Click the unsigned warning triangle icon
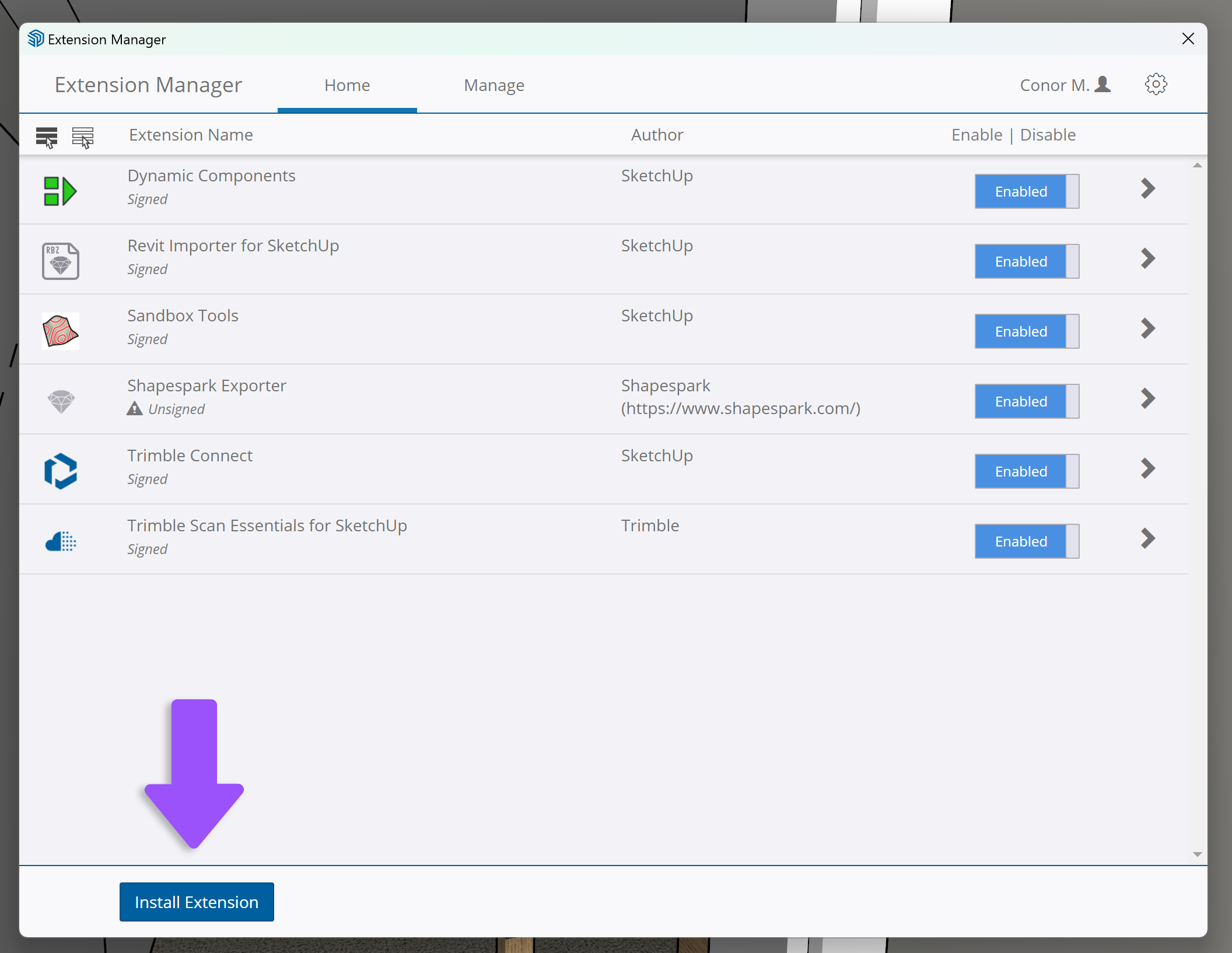 coord(135,408)
